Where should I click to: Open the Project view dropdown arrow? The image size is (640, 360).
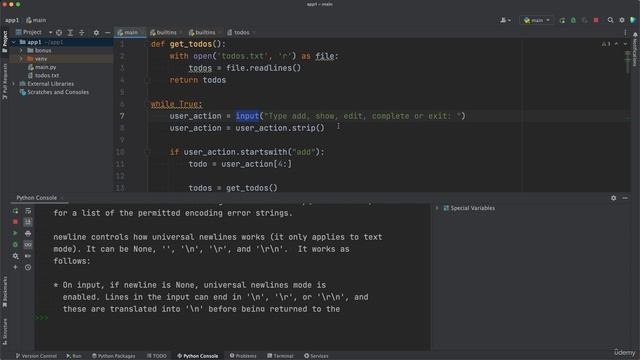(50, 32)
